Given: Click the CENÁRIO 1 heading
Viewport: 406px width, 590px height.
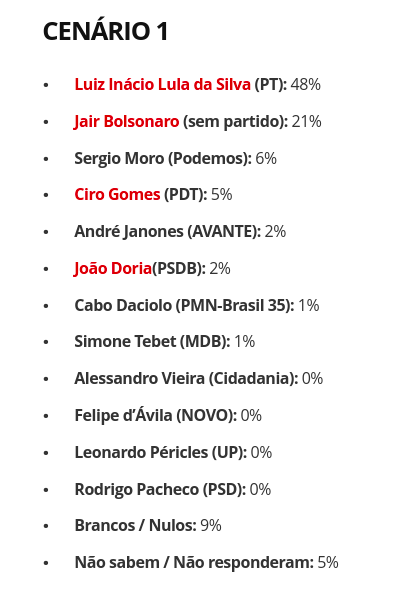Looking at the screenshot, I should (x=106, y=31).
